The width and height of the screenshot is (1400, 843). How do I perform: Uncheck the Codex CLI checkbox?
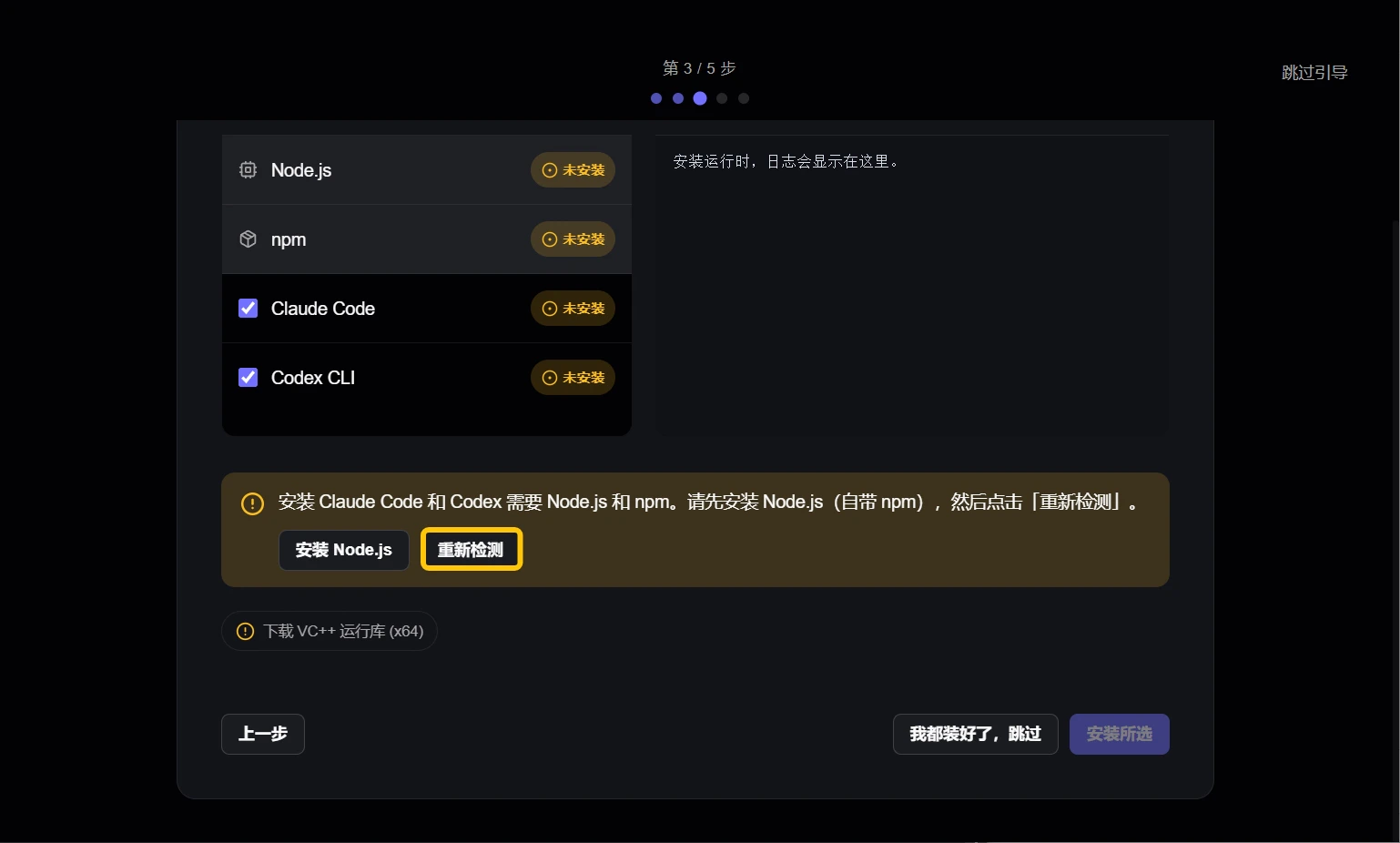[248, 378]
